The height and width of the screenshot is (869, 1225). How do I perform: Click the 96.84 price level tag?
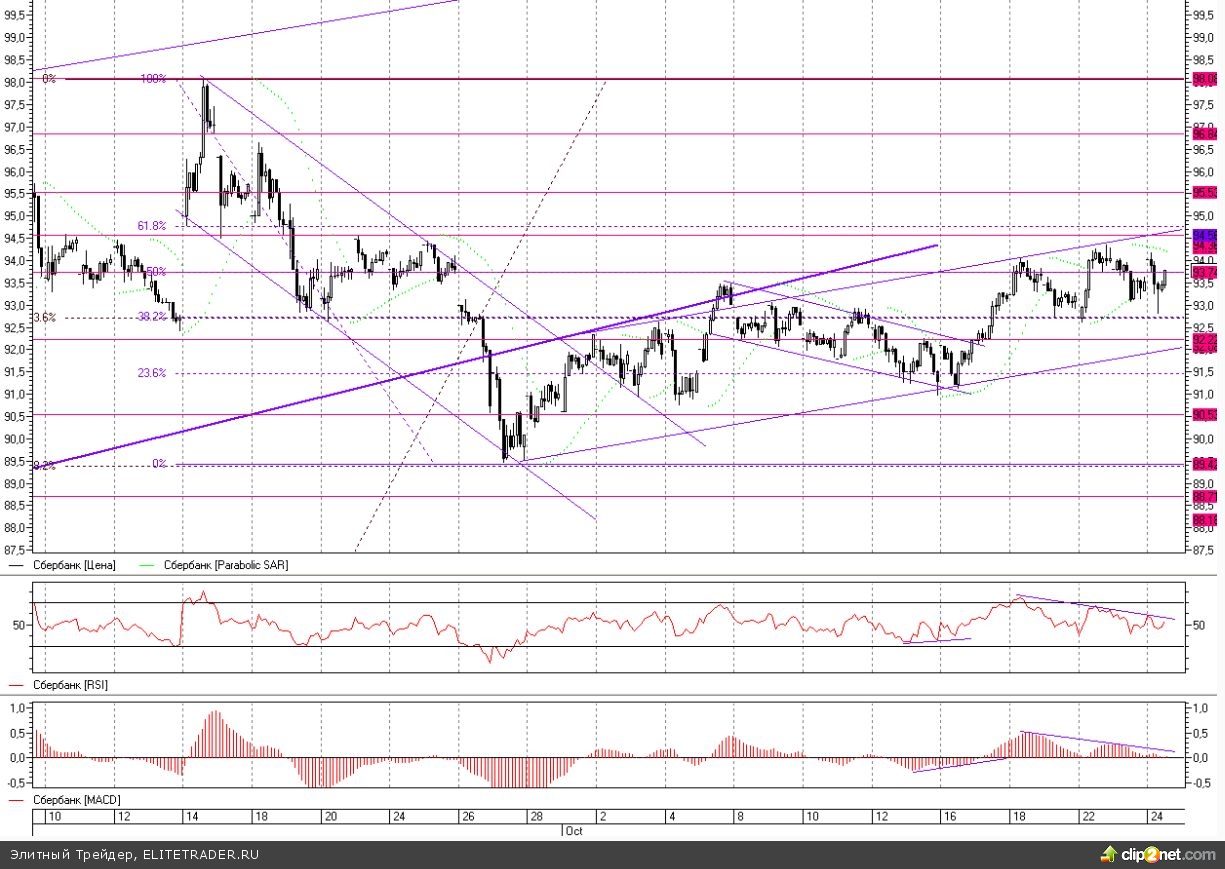[x=1203, y=133]
